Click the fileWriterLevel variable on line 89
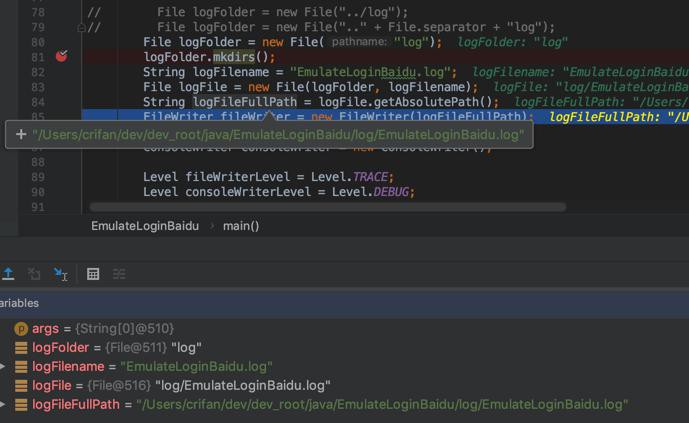 238,177
